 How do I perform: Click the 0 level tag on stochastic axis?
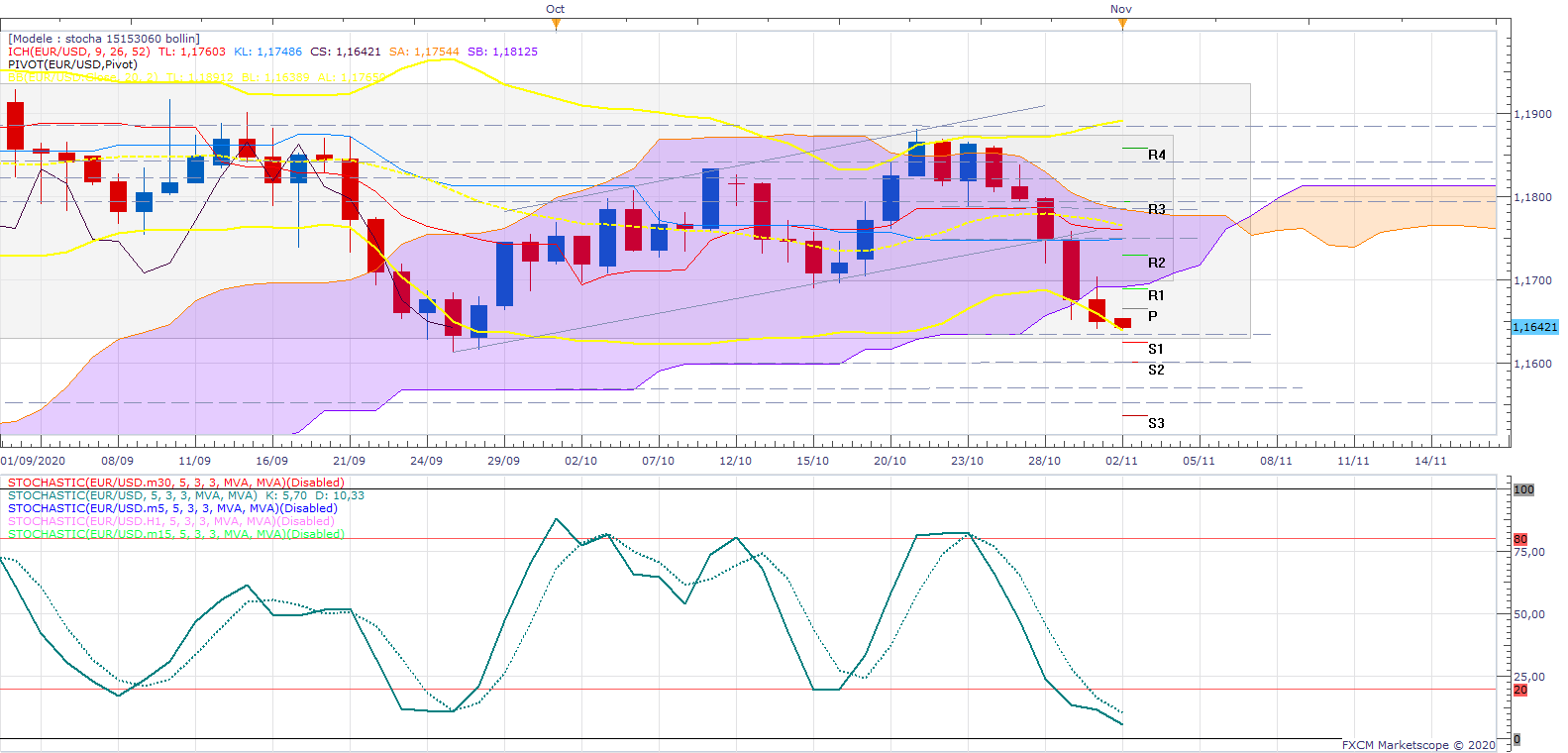pos(1516,739)
